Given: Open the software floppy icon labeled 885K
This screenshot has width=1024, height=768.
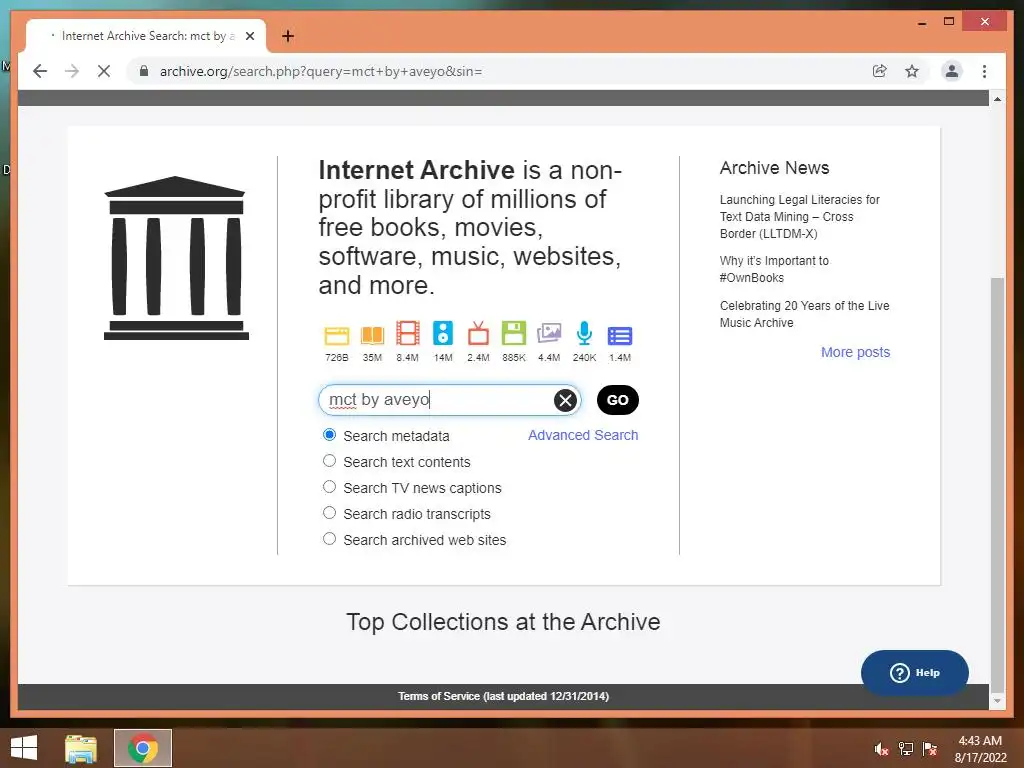Looking at the screenshot, I should [514, 333].
